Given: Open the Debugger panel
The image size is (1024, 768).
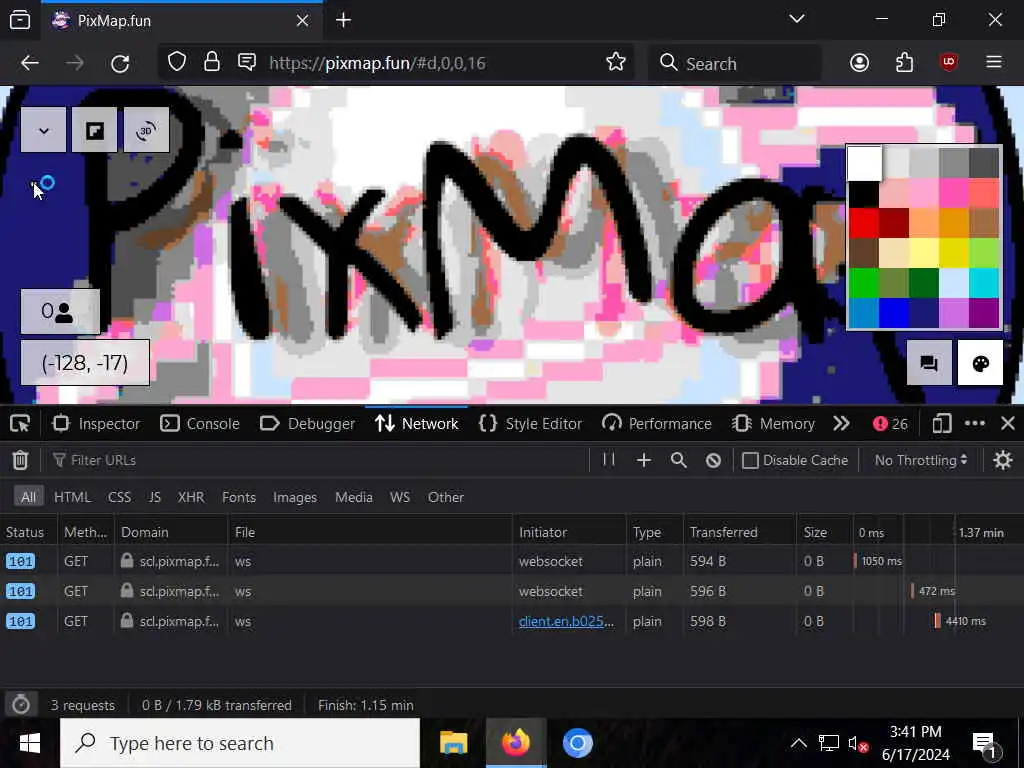Looking at the screenshot, I should (x=308, y=424).
